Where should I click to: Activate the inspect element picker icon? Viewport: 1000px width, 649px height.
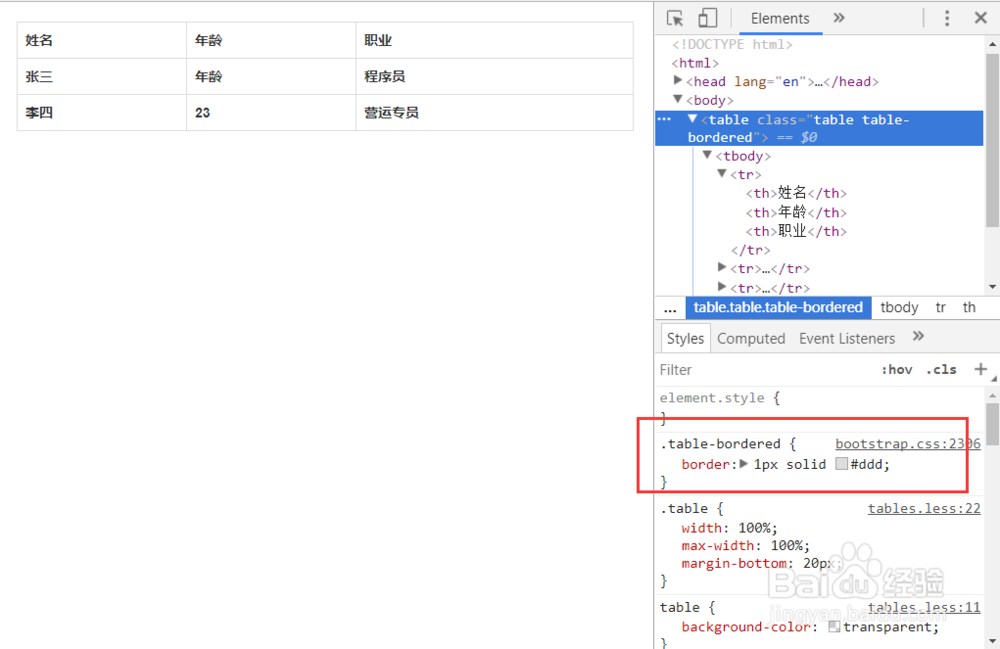(x=675, y=18)
